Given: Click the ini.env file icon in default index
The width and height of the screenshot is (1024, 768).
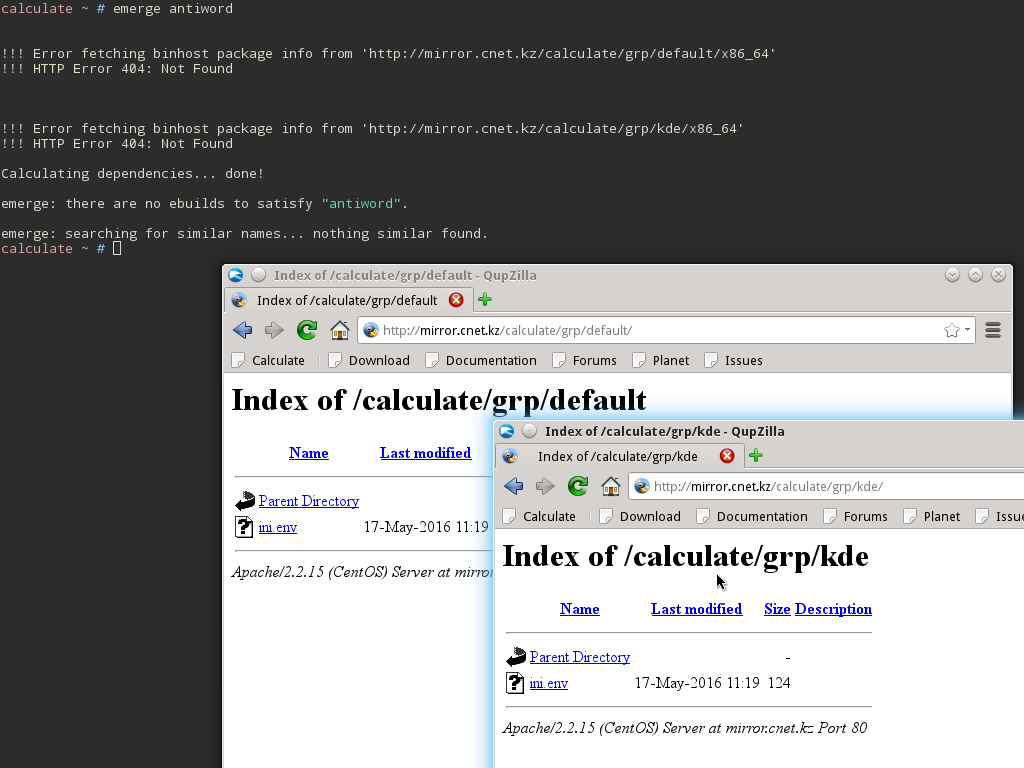Looking at the screenshot, I should tap(244, 527).
